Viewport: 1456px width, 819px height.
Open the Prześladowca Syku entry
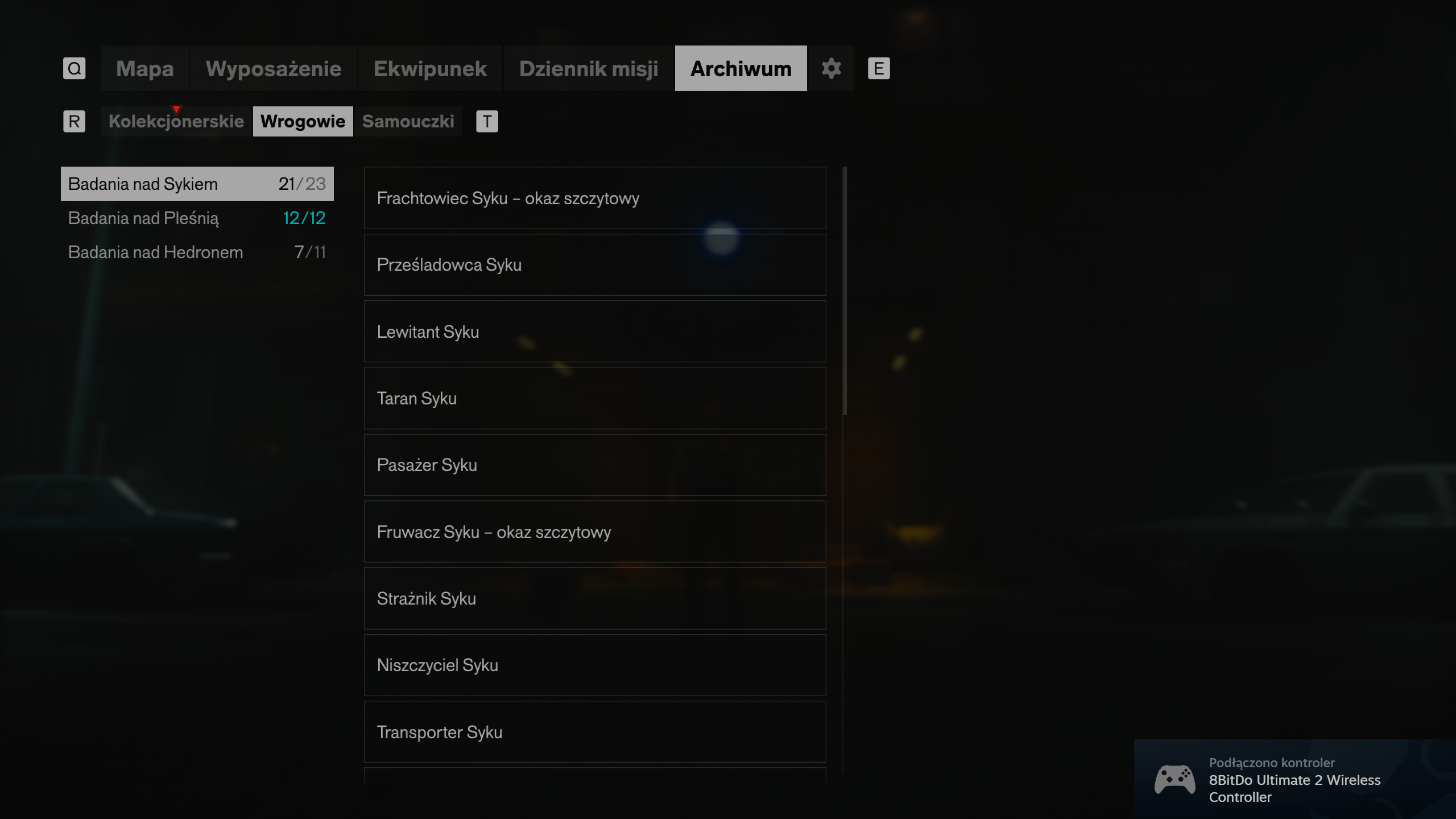(595, 264)
